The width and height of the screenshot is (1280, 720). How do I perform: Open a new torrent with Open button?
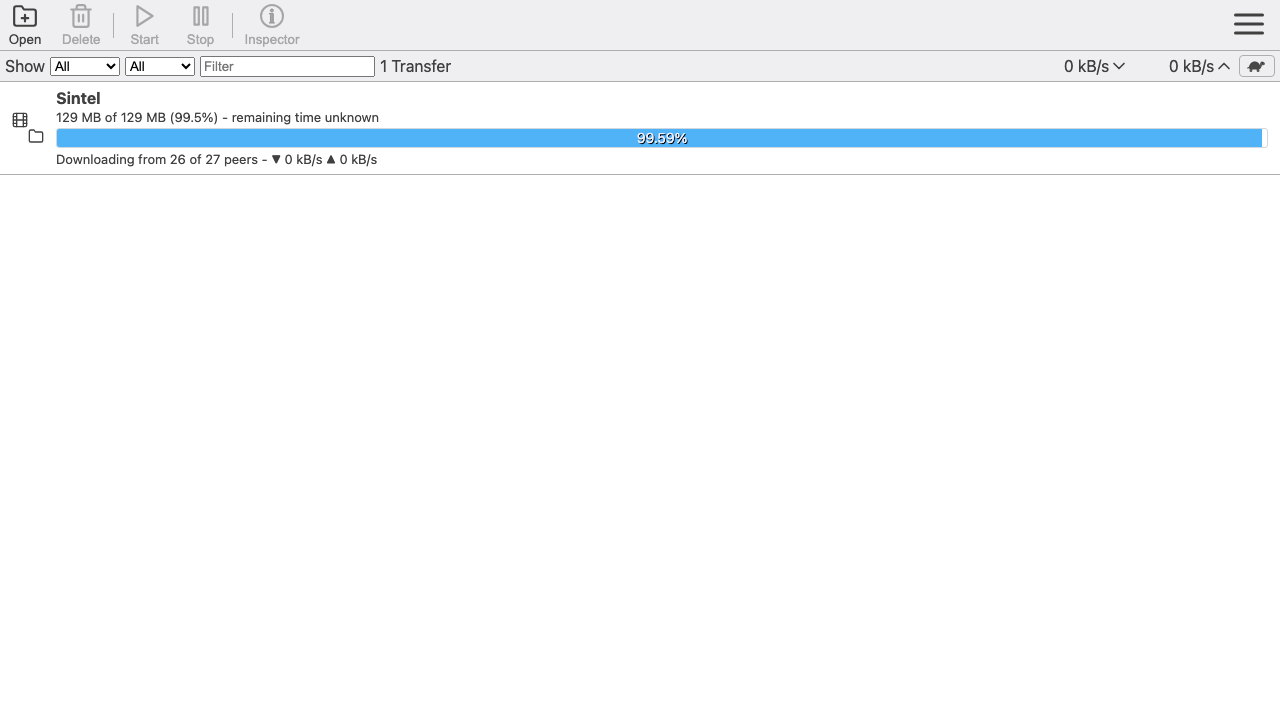[25, 25]
